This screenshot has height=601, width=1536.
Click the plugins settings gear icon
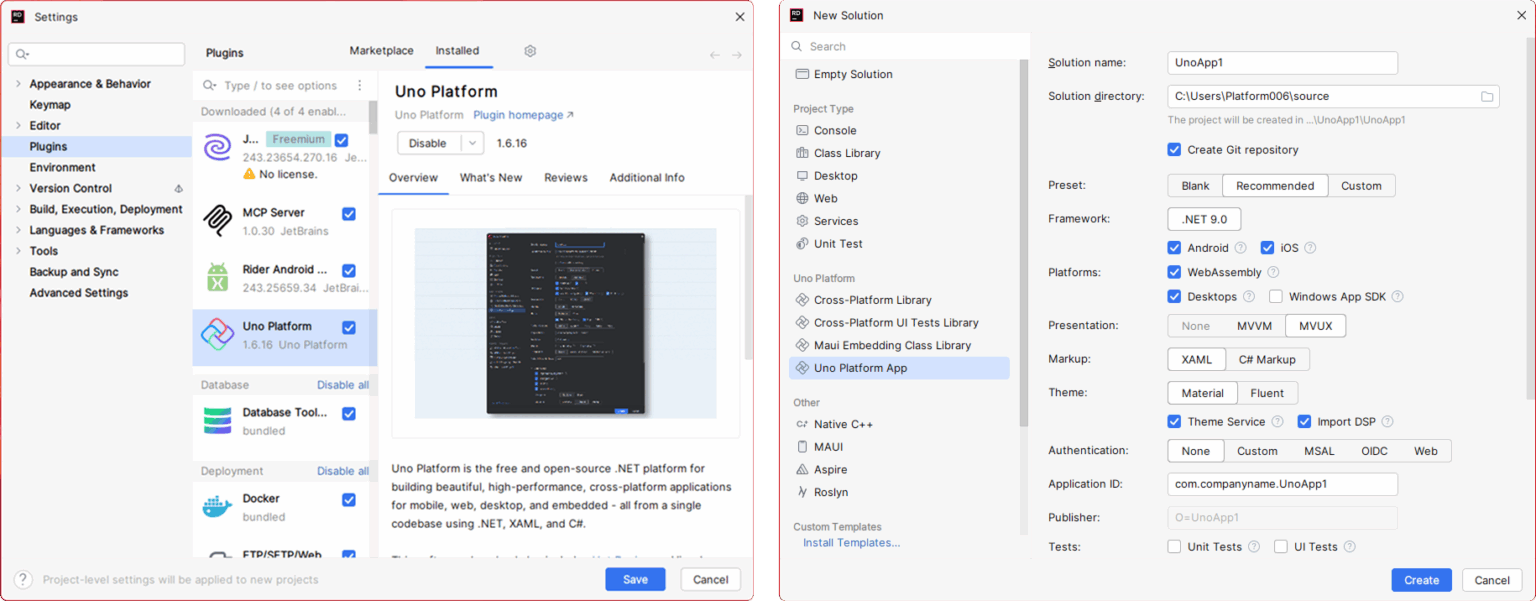[x=530, y=51]
